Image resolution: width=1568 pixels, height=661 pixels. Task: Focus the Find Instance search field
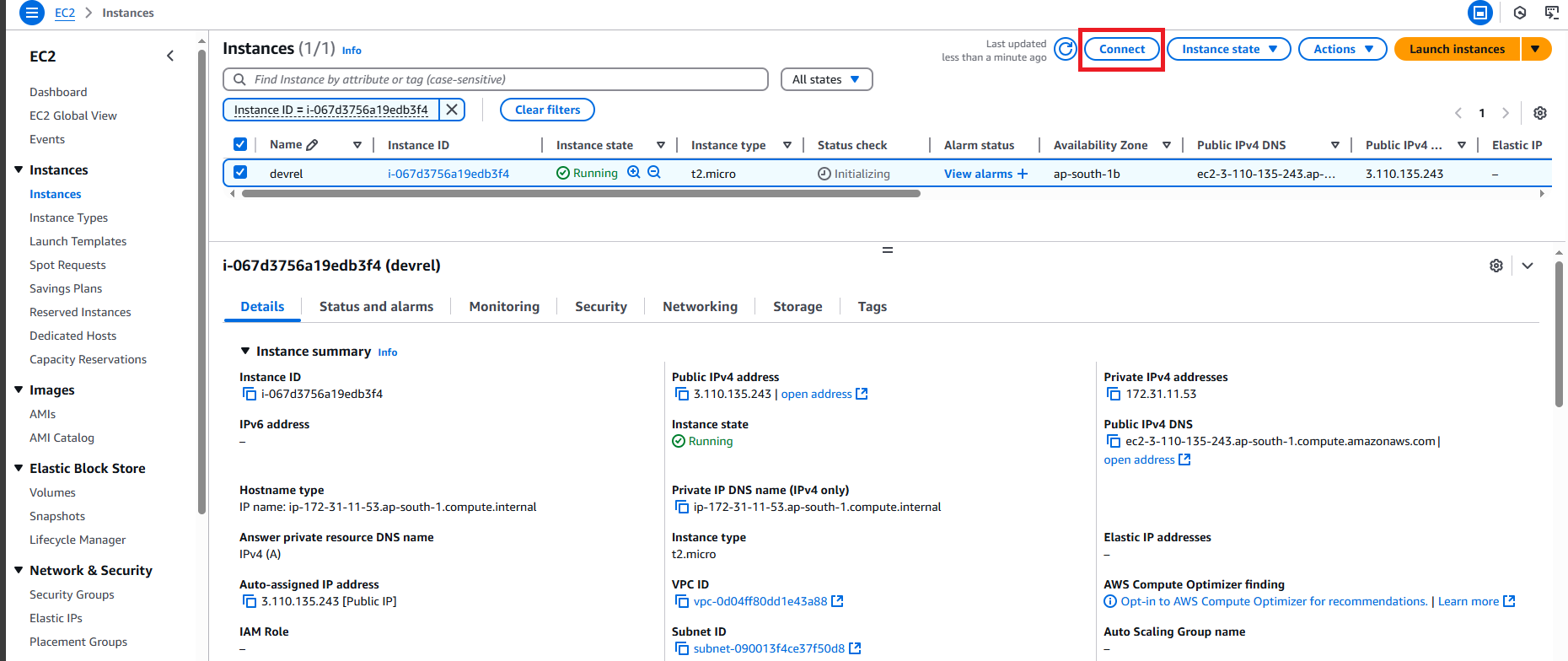[496, 79]
